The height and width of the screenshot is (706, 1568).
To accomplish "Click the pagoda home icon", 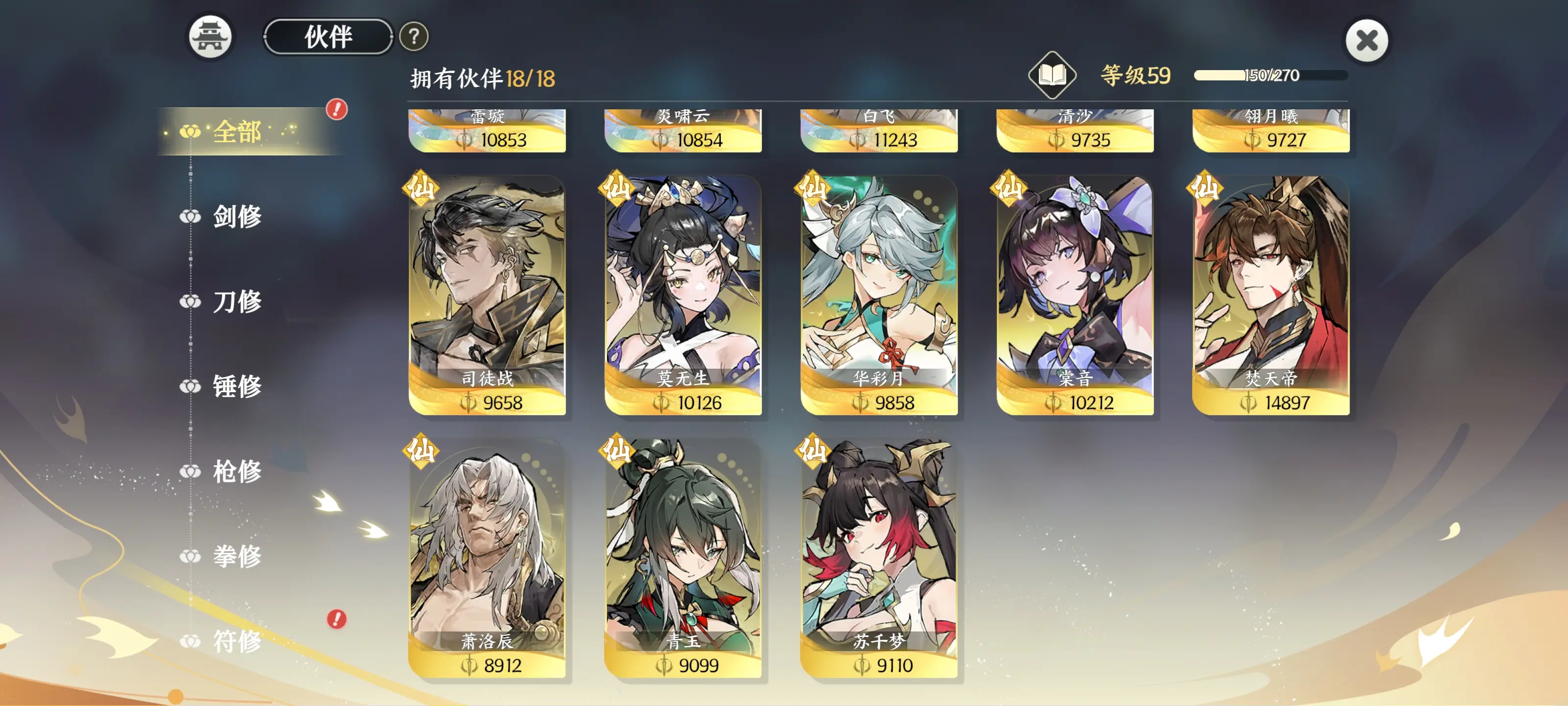I will click(x=210, y=37).
